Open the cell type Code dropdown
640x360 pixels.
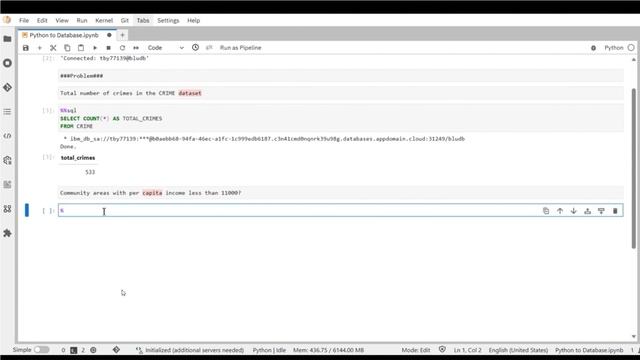tap(165, 48)
